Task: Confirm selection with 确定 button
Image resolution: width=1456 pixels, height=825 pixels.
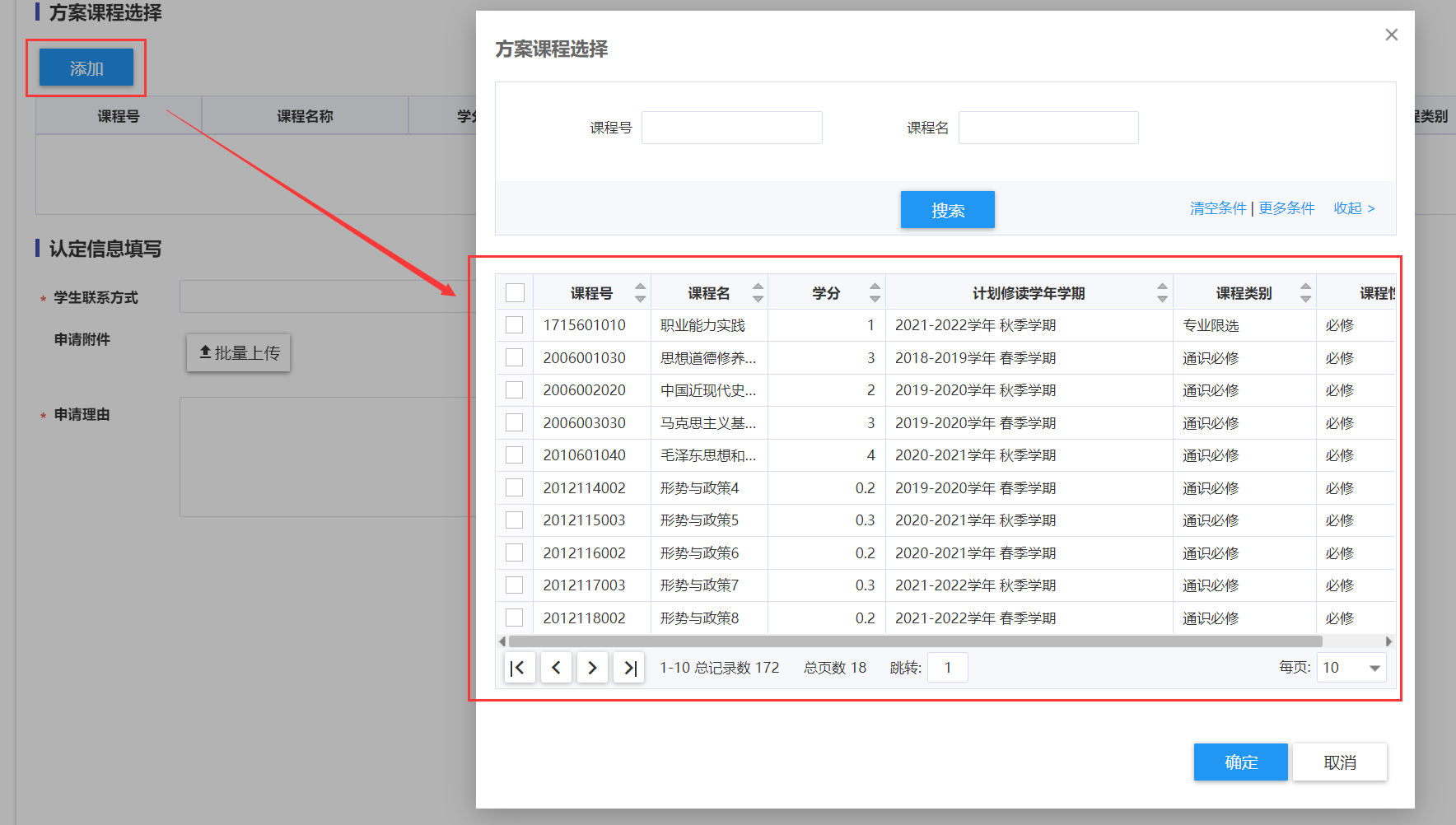Action: (x=1241, y=762)
